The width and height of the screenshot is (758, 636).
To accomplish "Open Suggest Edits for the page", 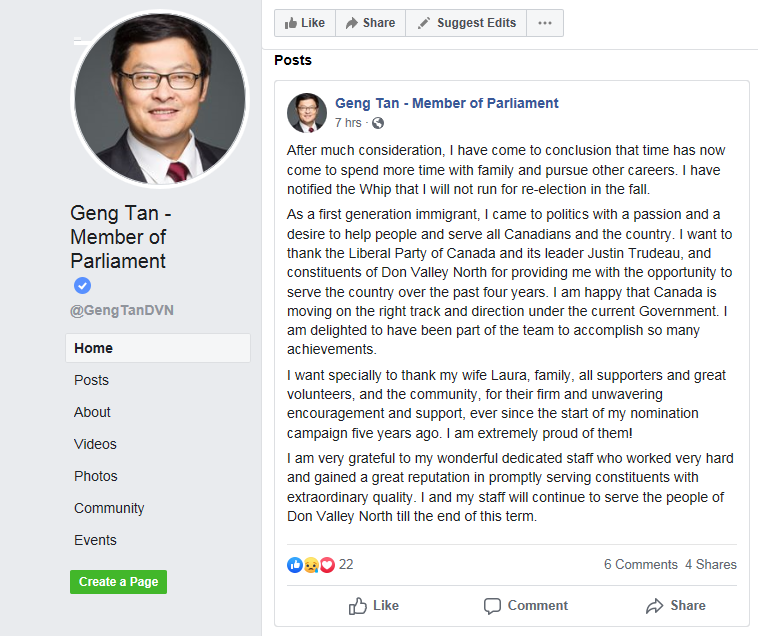I will [x=466, y=23].
